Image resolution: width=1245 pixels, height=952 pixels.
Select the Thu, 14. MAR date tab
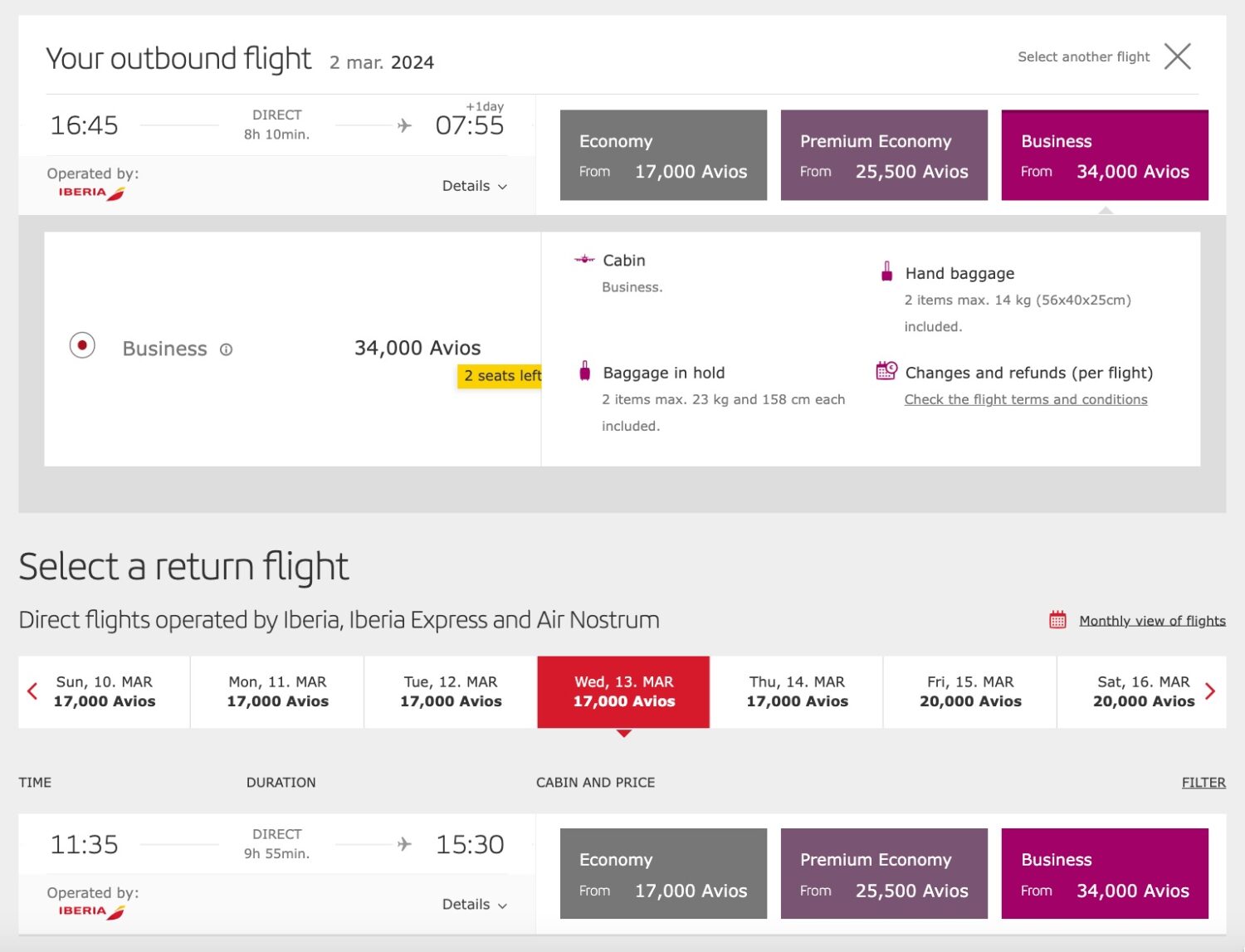pos(796,691)
